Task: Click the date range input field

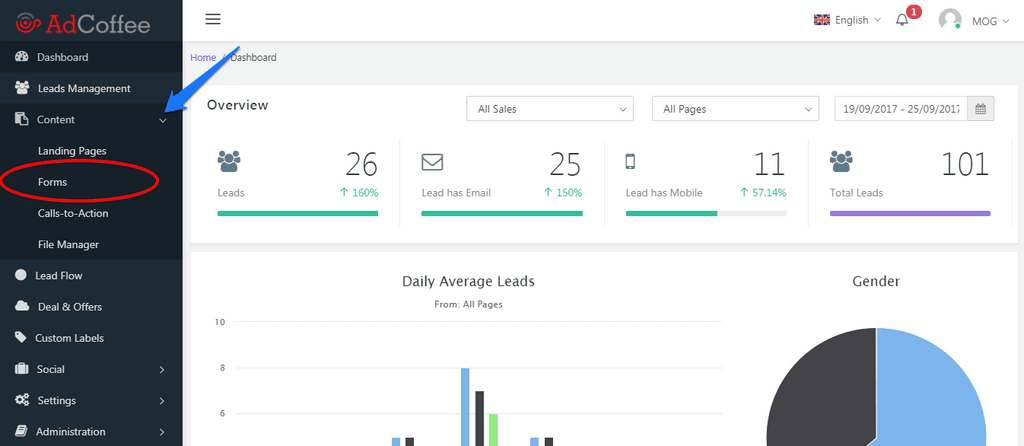Action: point(901,109)
